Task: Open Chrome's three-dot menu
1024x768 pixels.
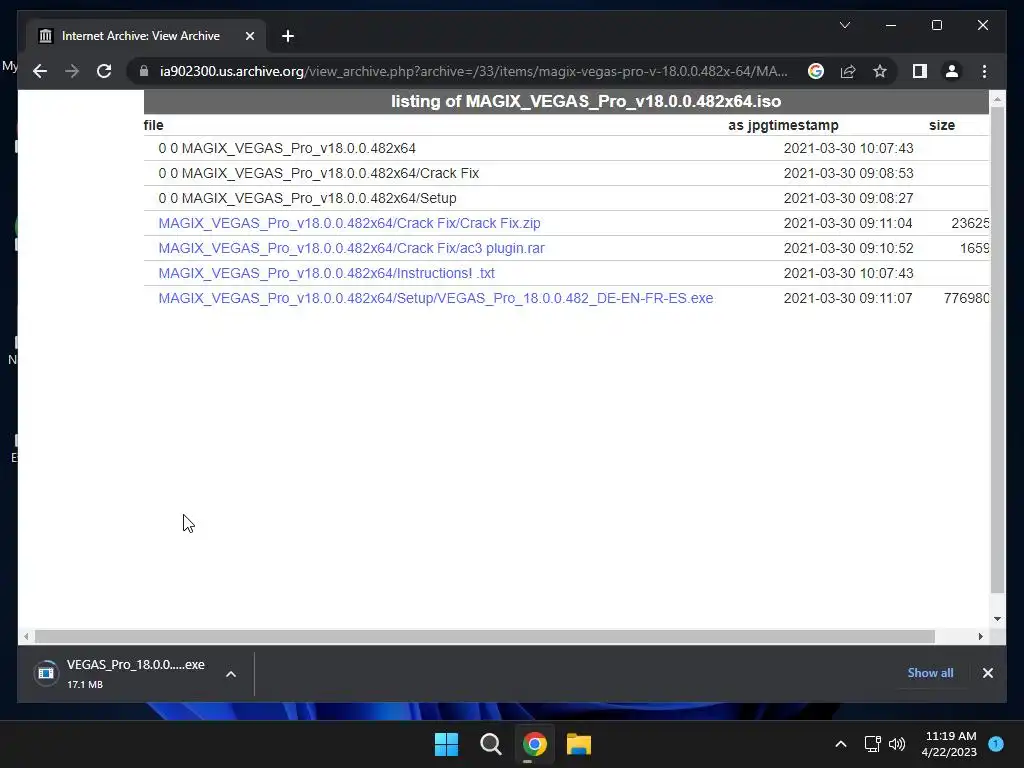Action: 984,71
